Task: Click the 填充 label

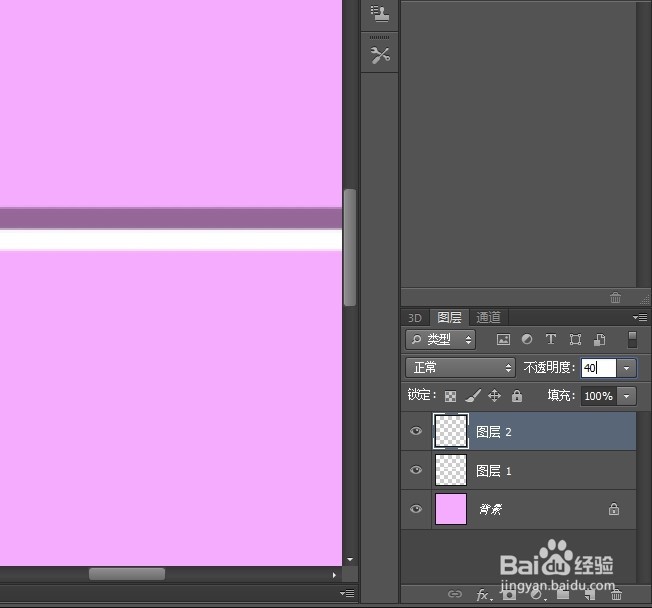Action: (x=561, y=395)
